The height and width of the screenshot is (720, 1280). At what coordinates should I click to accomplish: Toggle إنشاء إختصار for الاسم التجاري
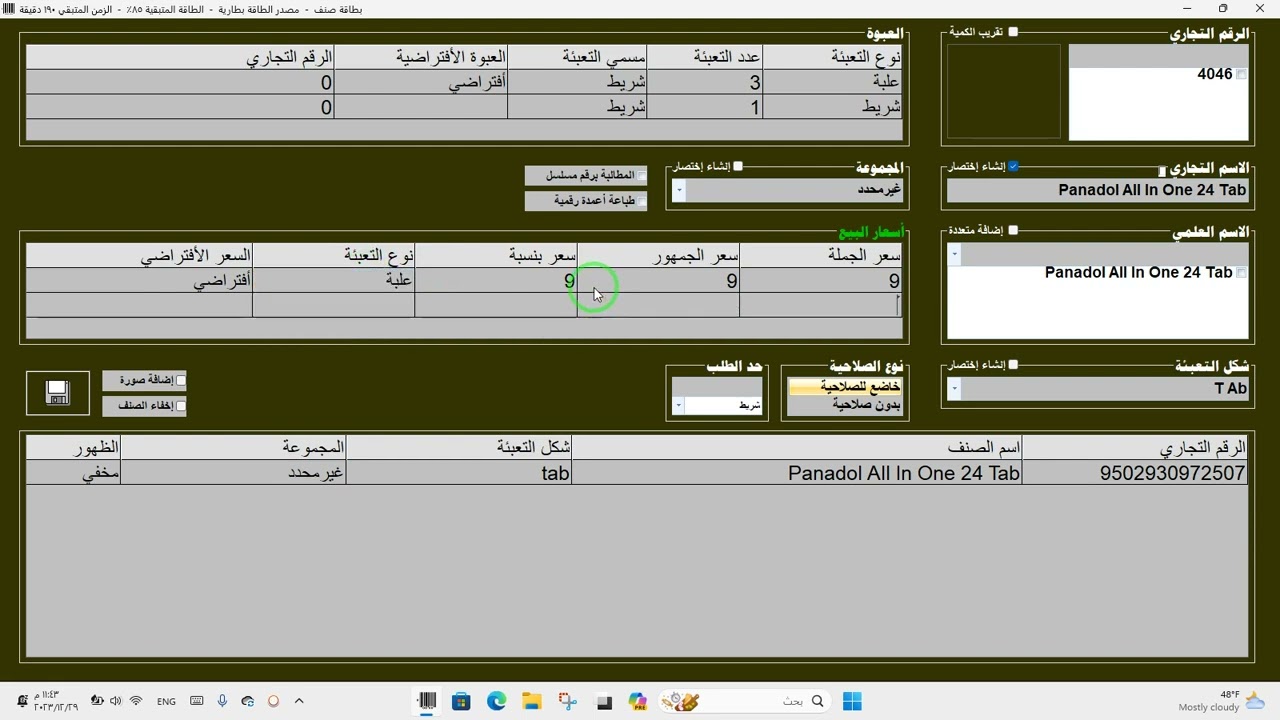pos(1013,166)
